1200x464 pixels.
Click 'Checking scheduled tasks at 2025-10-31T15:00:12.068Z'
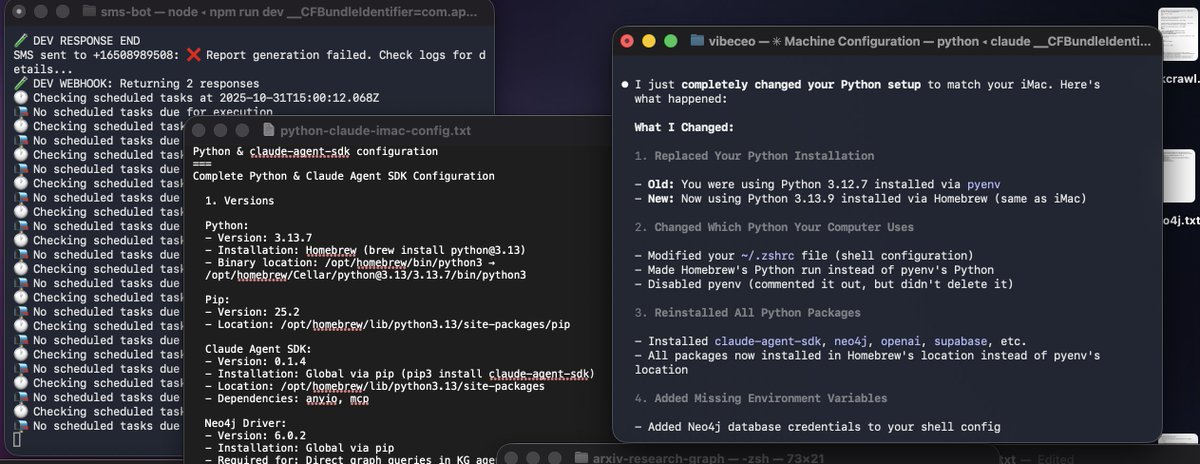[196, 98]
